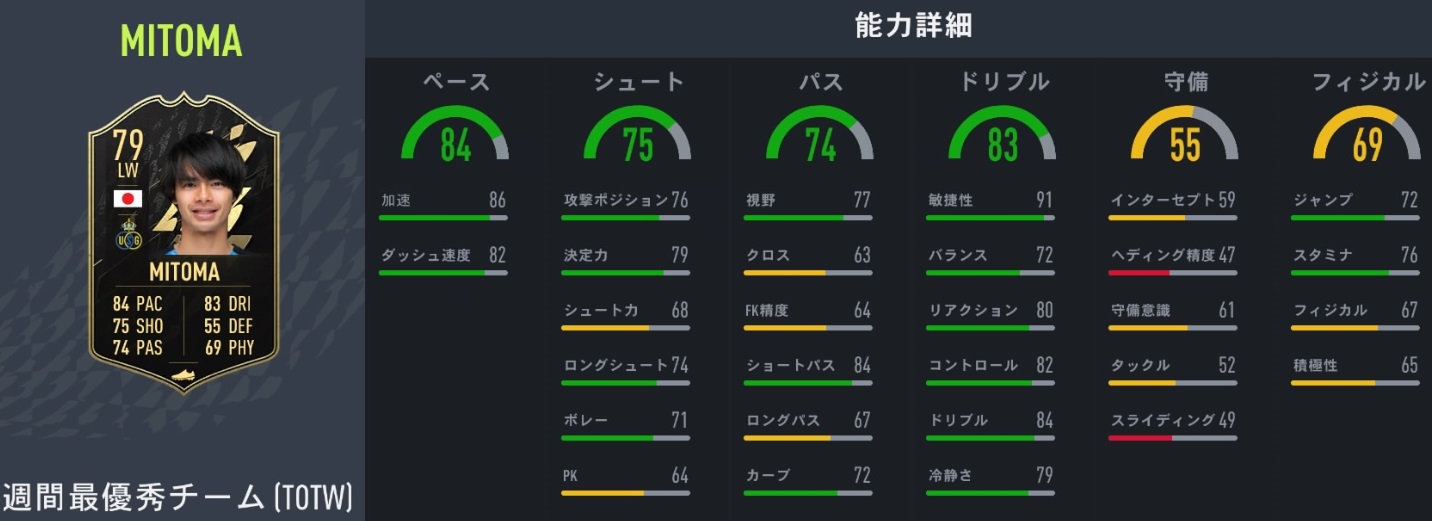This screenshot has width=1432, height=521.
Task: Click the ヘディング精度 red stat bar
Action: [x=1173, y=272]
